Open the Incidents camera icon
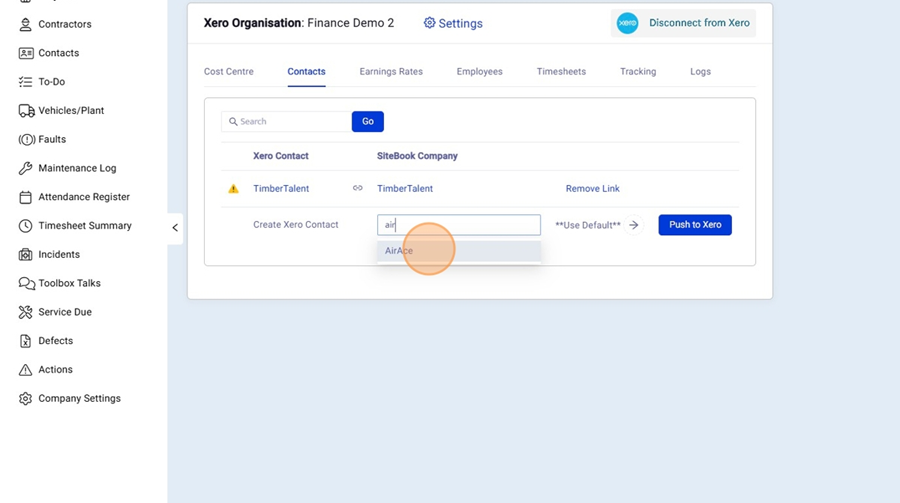The height and width of the screenshot is (503, 900). pos(26,255)
